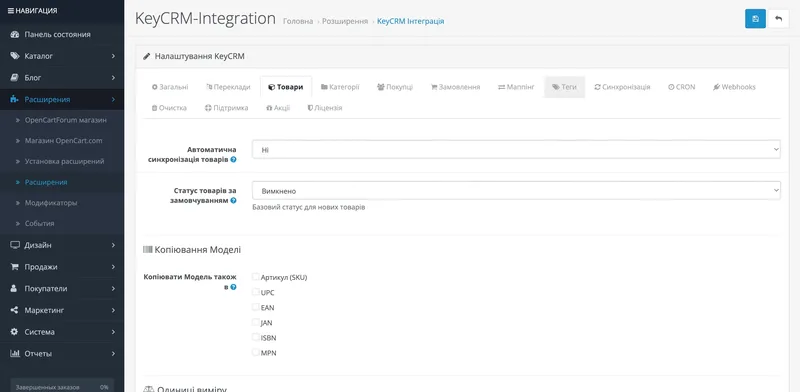
Task: Switch to the Синхронізація tab
Action: [622, 87]
